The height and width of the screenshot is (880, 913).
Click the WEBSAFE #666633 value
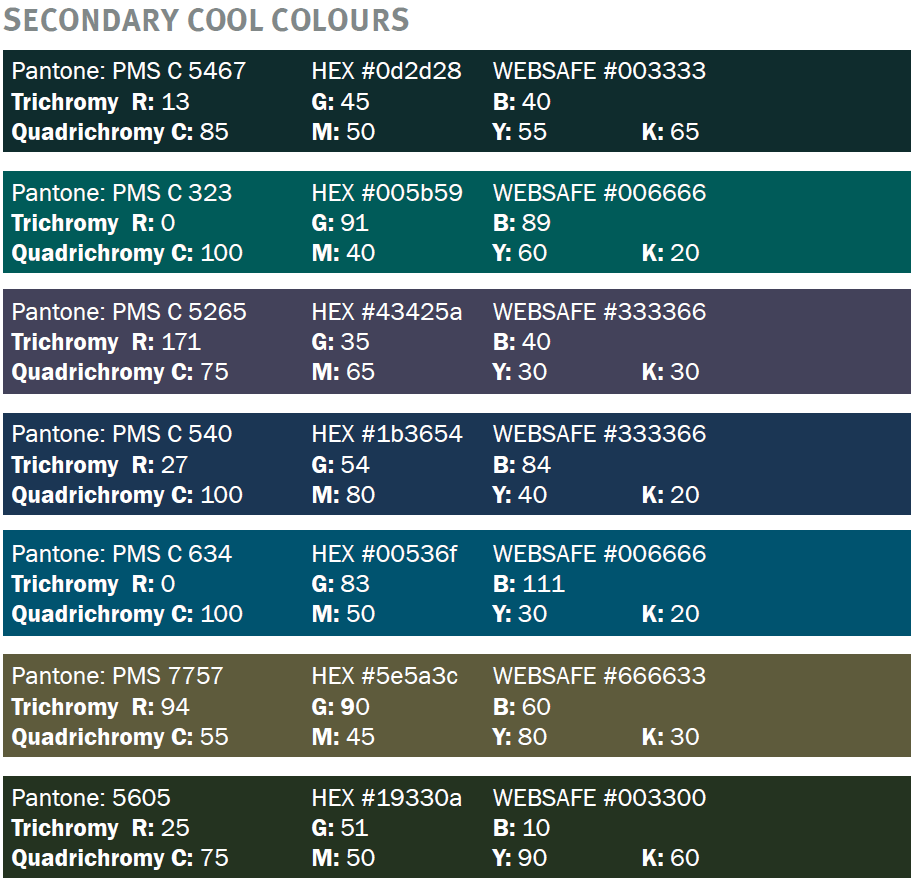tap(599, 676)
